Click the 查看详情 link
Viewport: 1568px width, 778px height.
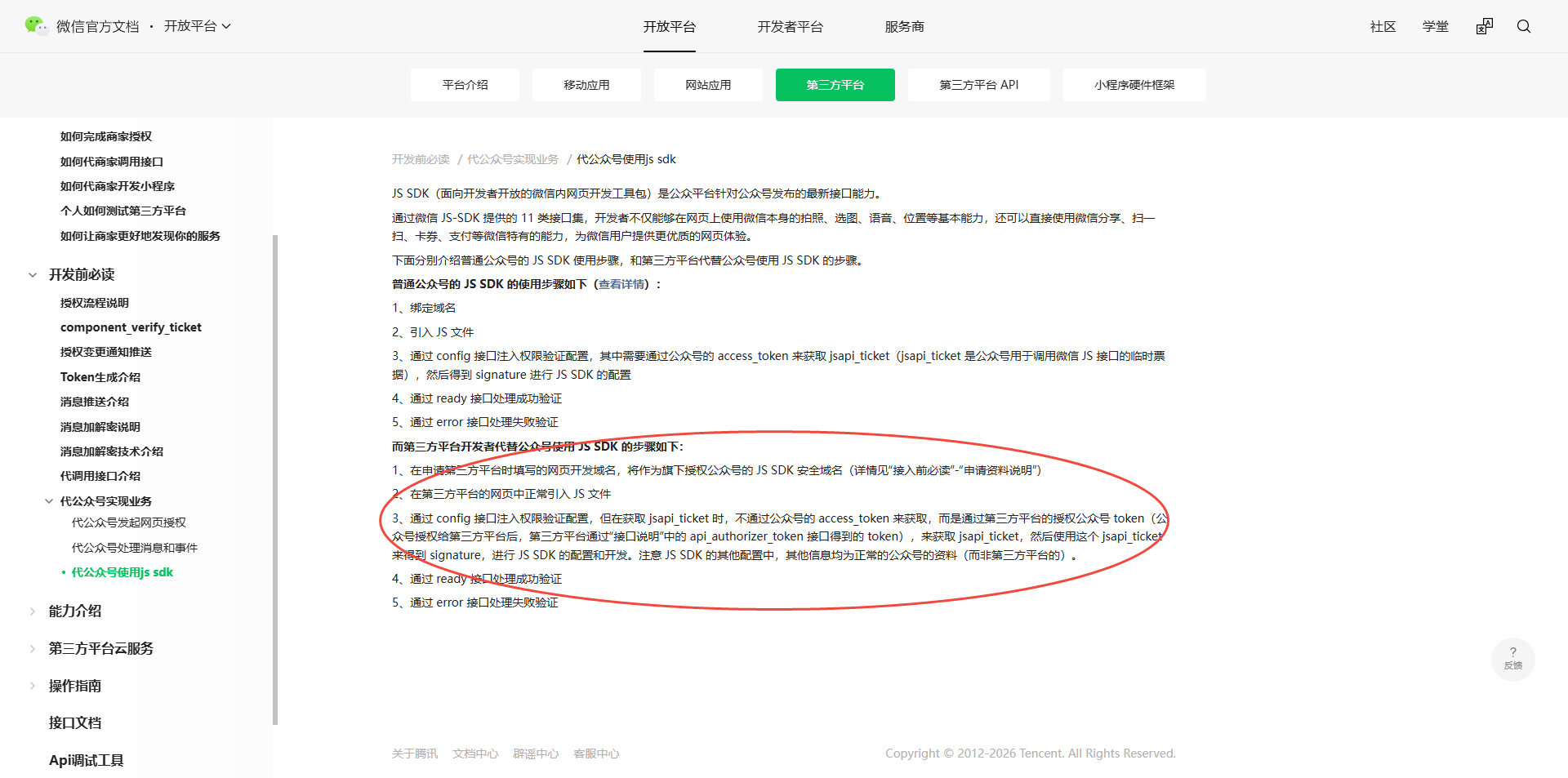621,284
